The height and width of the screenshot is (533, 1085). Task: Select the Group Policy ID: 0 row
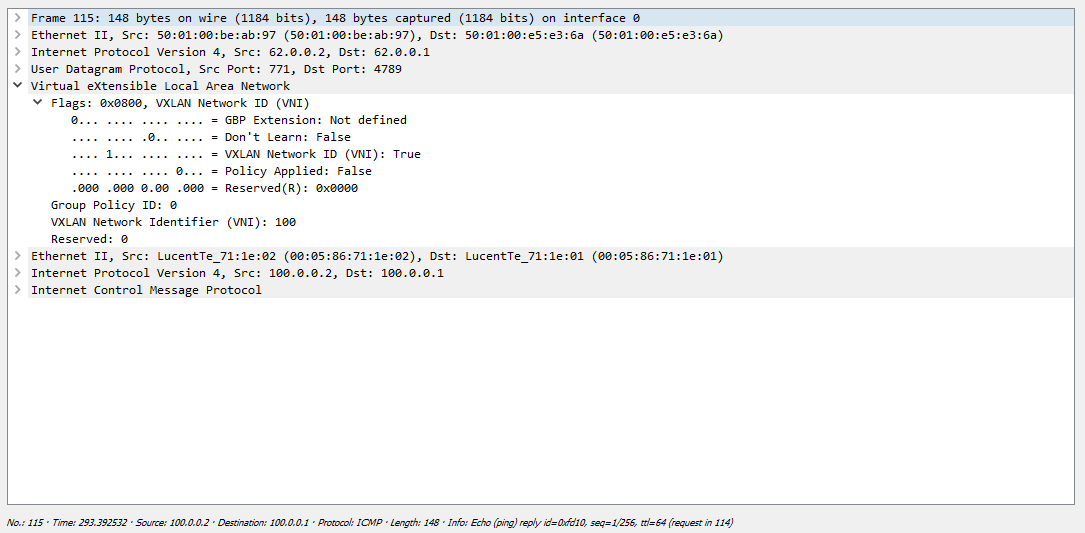coord(113,205)
